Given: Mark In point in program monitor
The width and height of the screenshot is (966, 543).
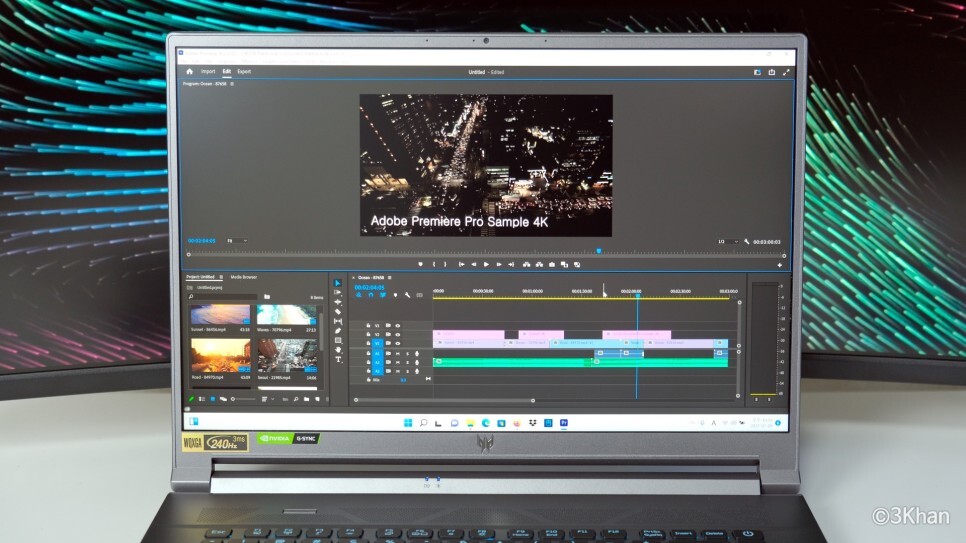Looking at the screenshot, I should click(x=434, y=264).
